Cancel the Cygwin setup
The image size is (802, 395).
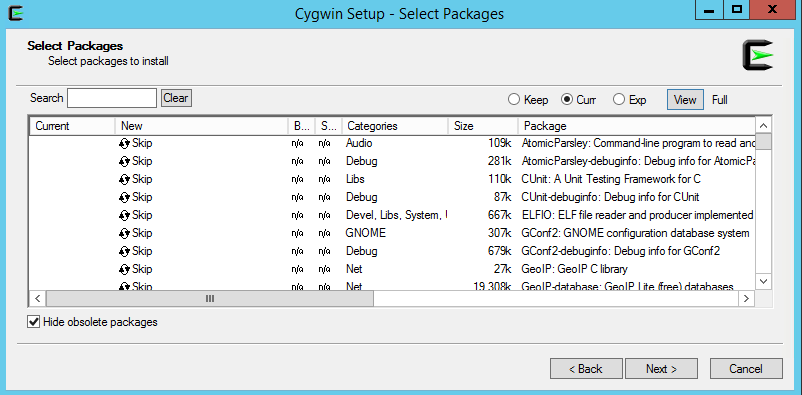click(x=746, y=368)
